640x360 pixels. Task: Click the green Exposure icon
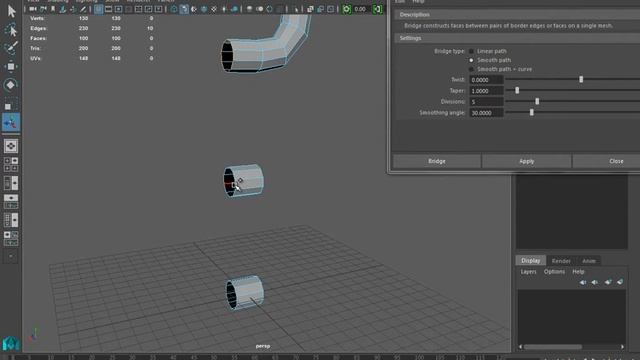pyautogui.click(x=347, y=9)
